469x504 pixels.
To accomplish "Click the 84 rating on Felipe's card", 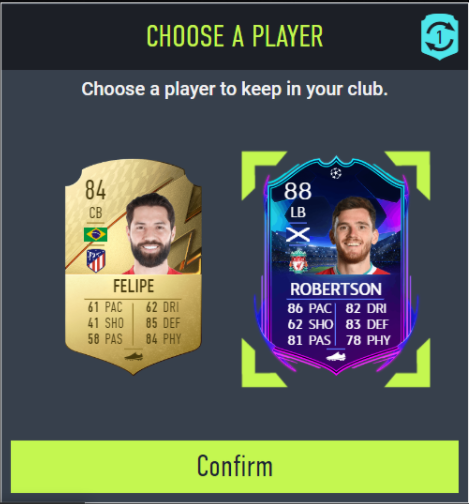I will pyautogui.click(x=95, y=190).
